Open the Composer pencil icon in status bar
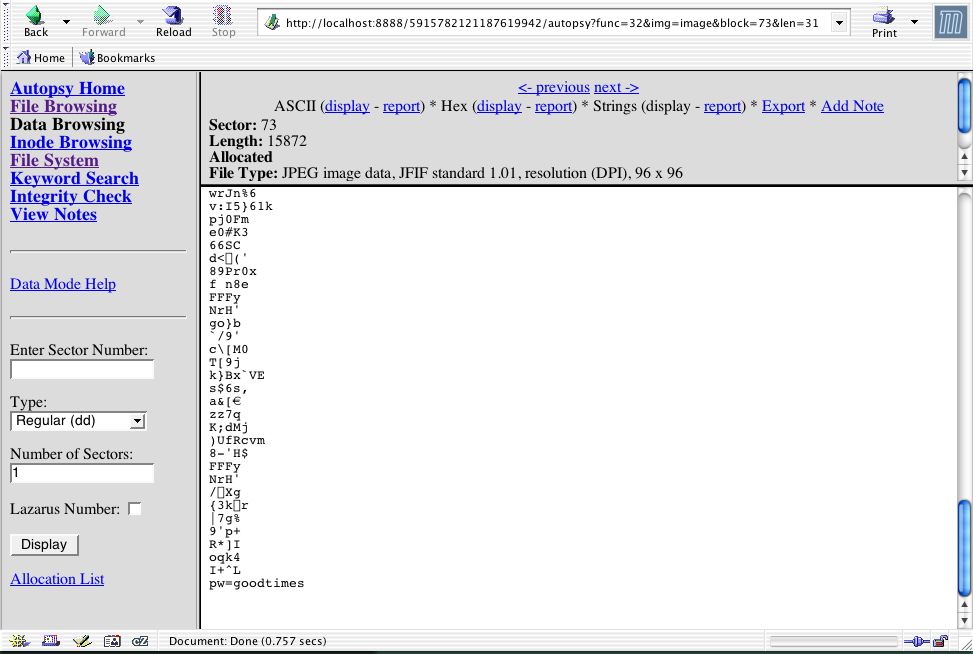 click(82, 641)
